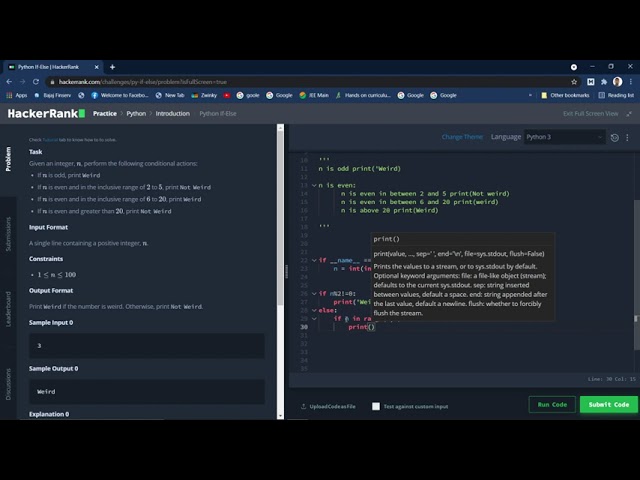This screenshot has width=640, height=480.
Task: Switch to the Problem side tab
Action: click(8, 159)
